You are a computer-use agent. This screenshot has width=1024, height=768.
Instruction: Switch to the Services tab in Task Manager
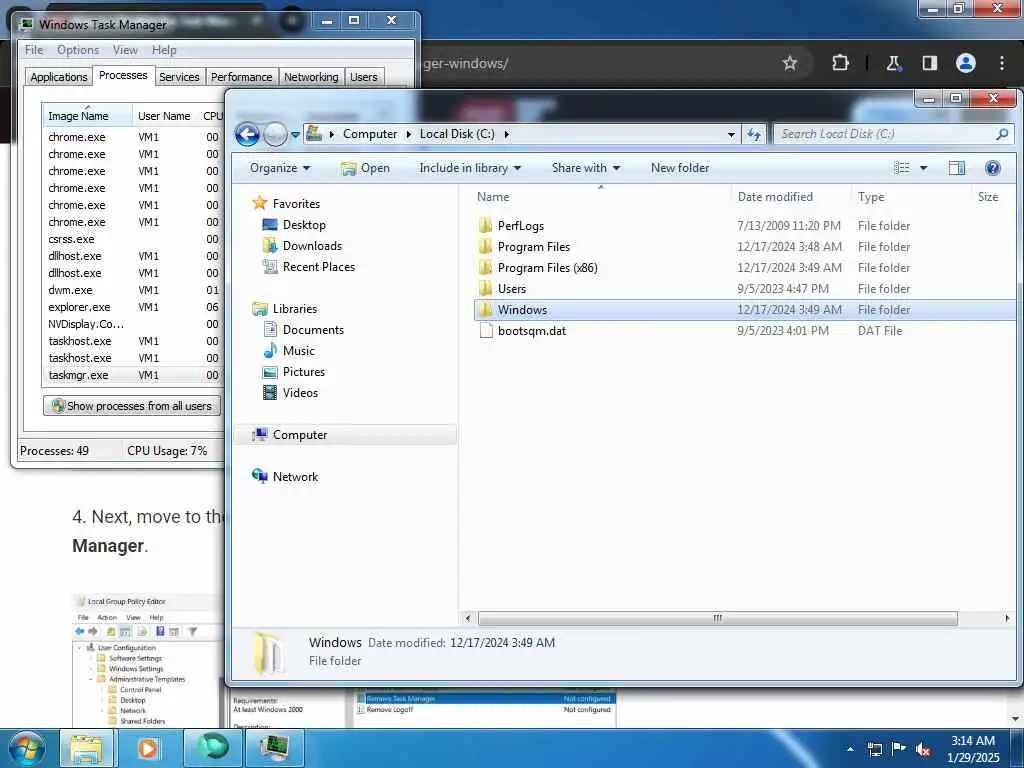(x=179, y=77)
